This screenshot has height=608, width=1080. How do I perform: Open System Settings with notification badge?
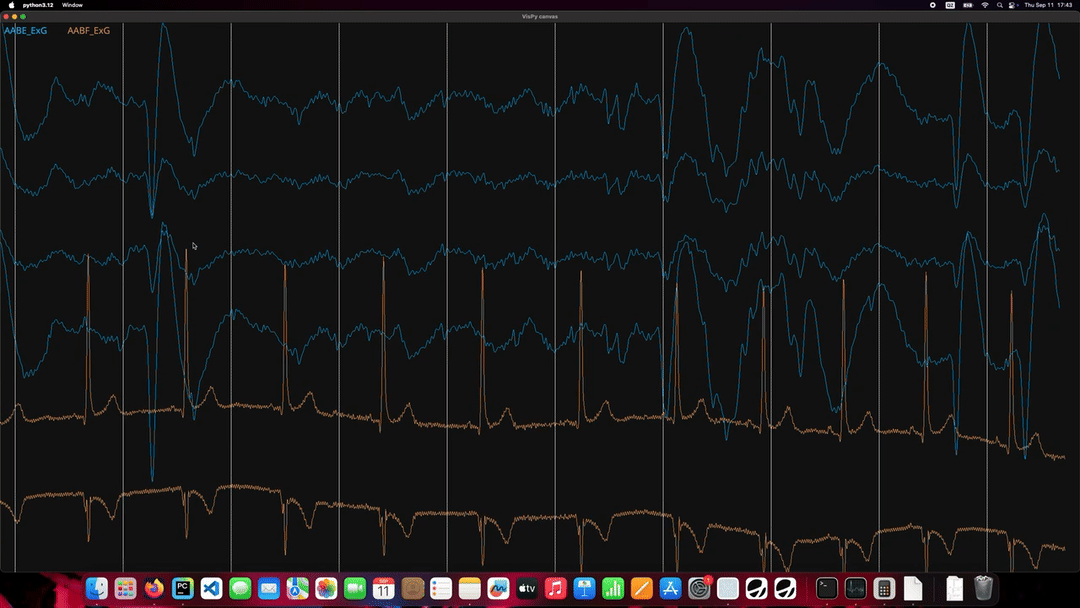(699, 589)
